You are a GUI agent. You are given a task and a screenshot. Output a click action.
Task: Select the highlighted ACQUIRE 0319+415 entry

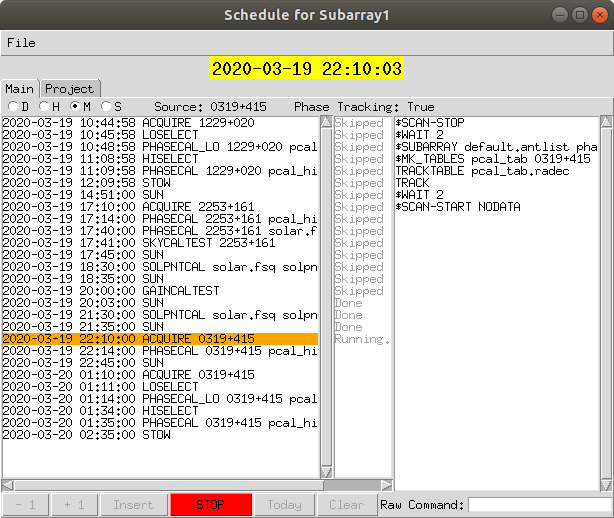point(160,340)
